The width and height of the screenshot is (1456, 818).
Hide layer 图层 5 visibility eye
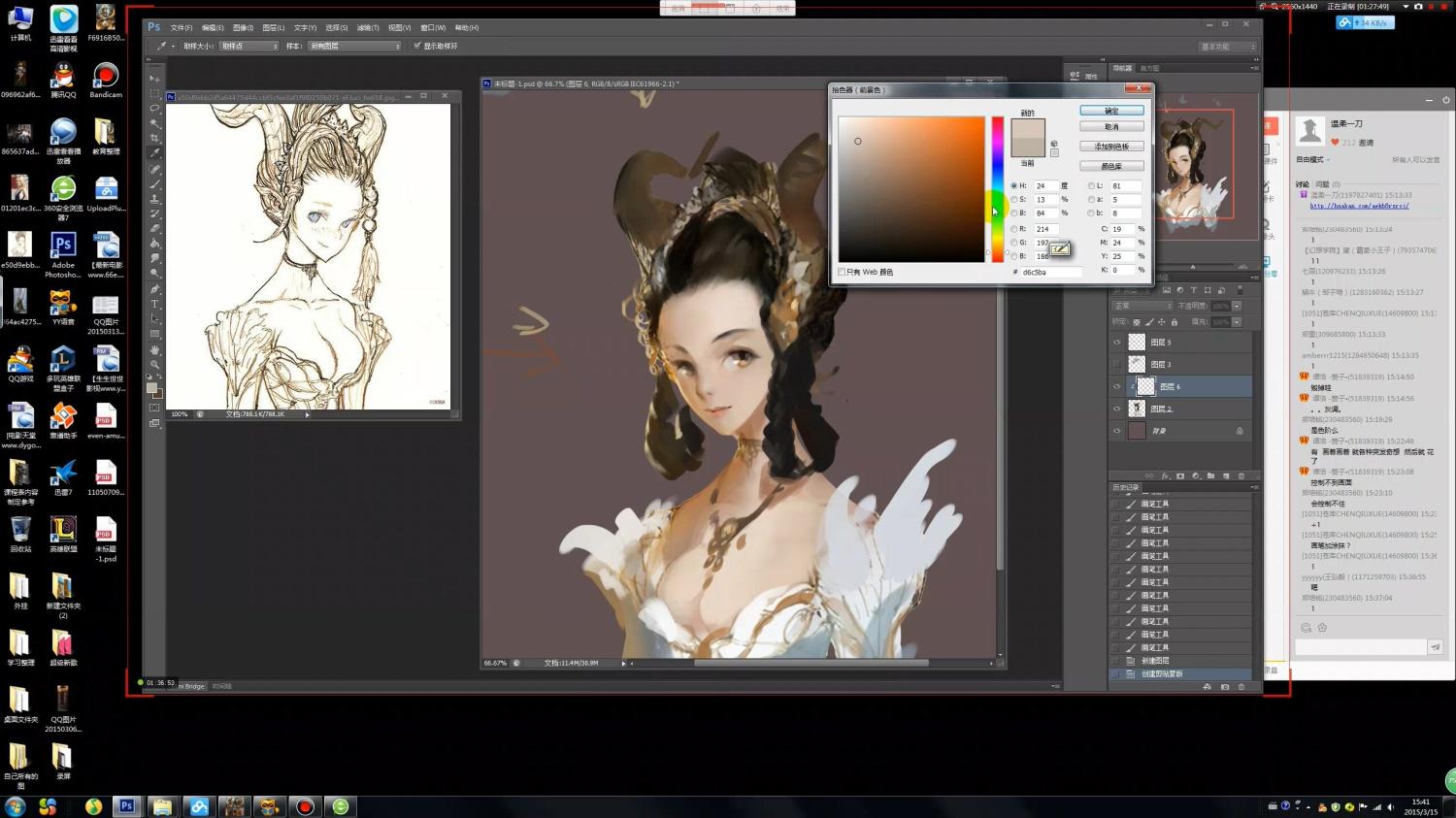1116,343
